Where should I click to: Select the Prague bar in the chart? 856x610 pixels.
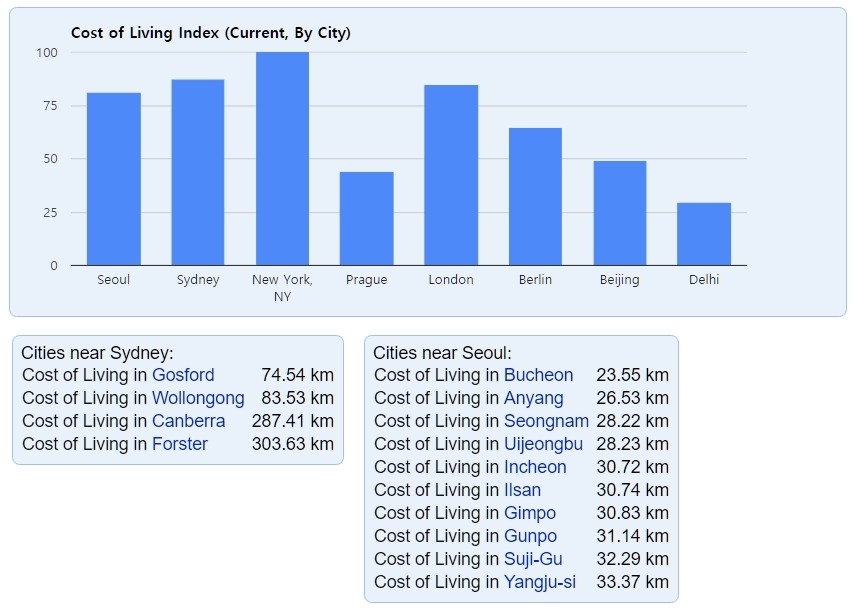[x=366, y=218]
